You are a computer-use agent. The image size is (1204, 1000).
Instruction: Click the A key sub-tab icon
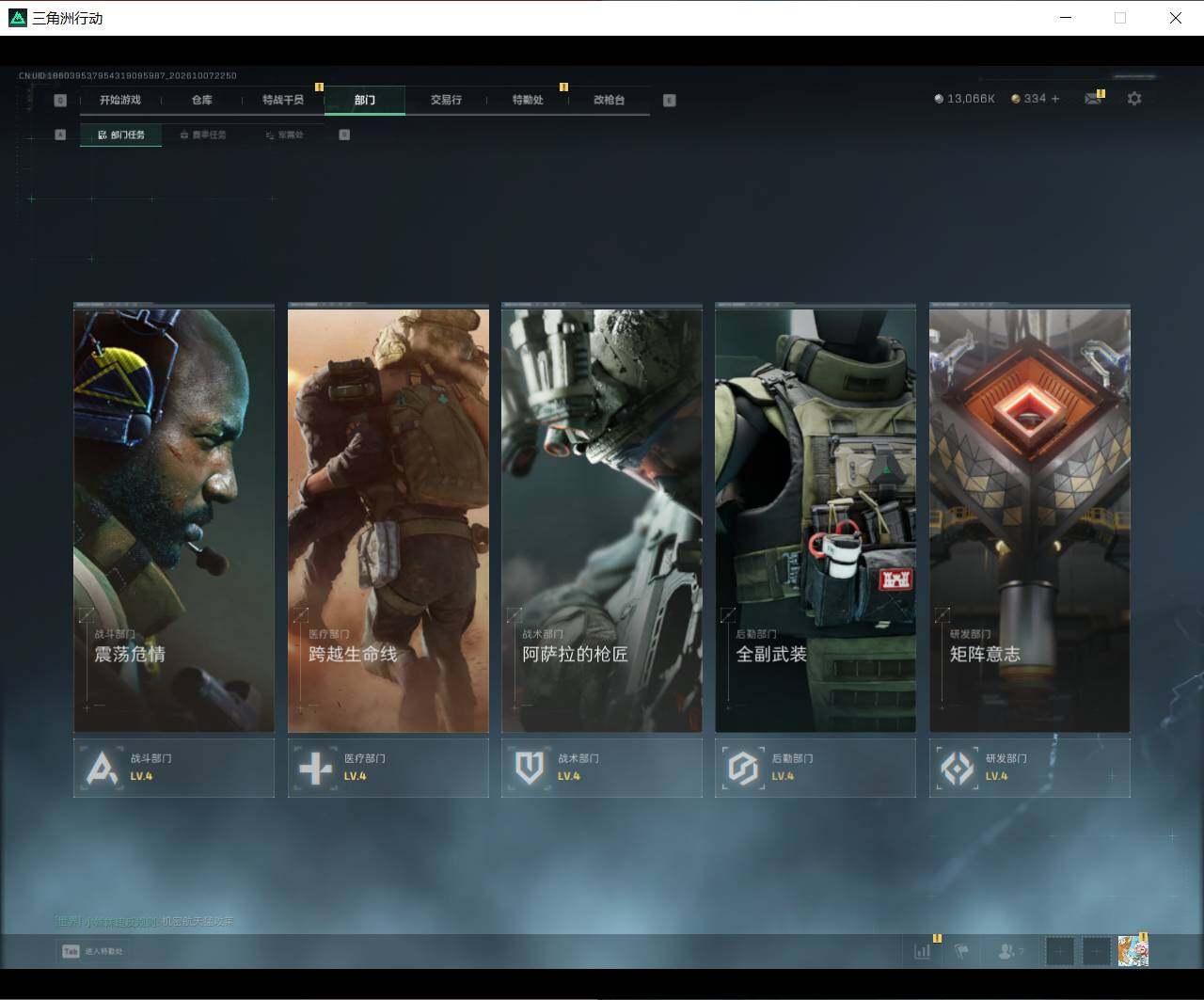point(60,135)
